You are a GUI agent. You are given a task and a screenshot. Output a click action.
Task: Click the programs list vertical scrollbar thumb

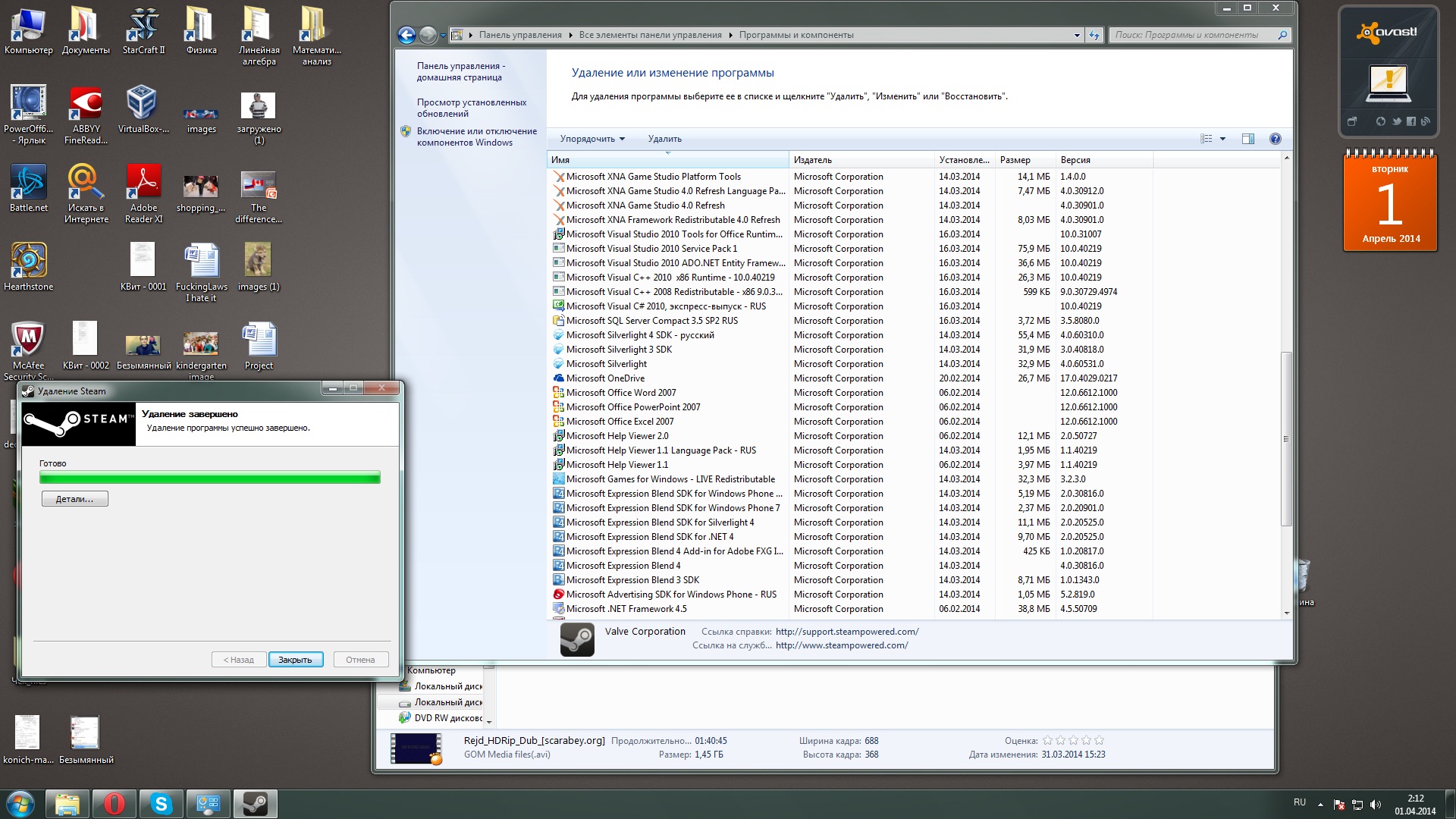click(1285, 438)
